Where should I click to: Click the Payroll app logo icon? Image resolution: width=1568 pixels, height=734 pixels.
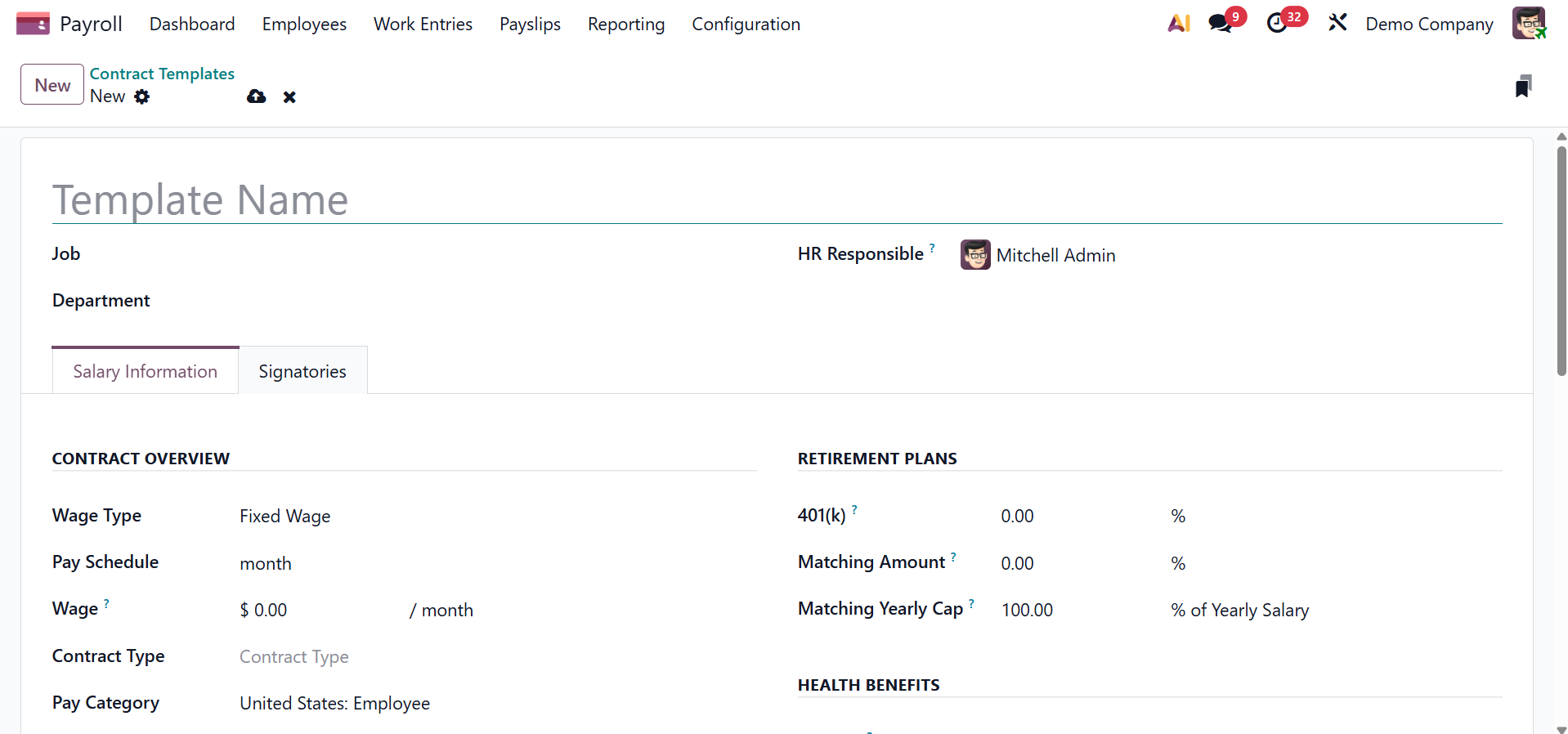(x=33, y=24)
